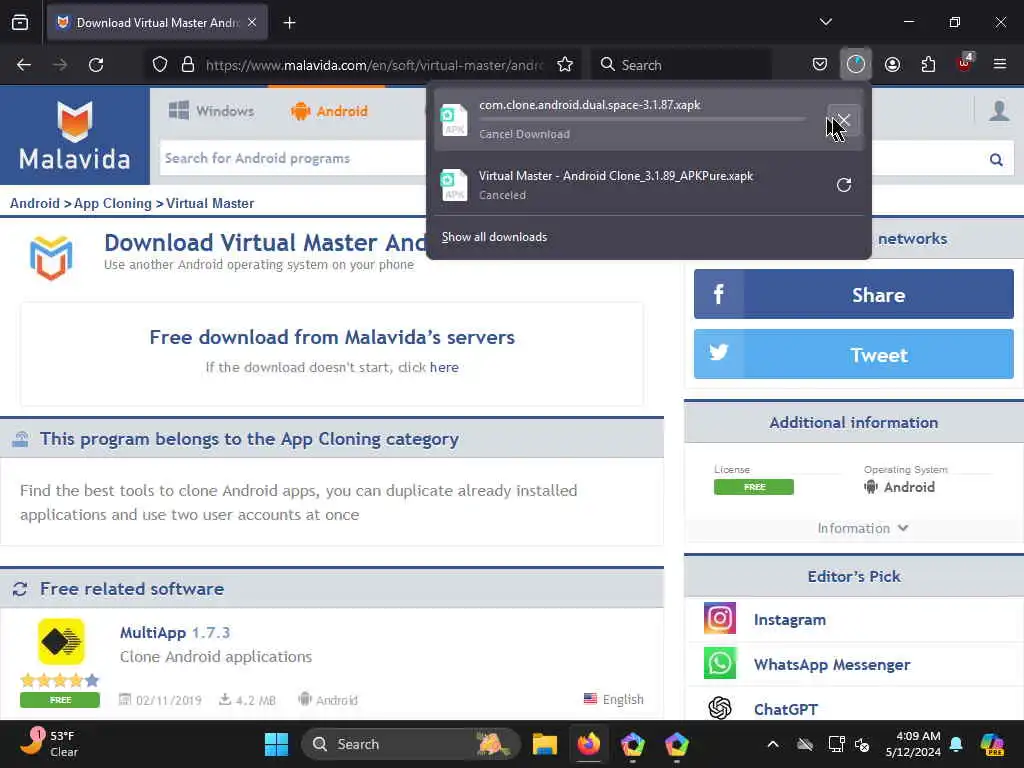Share on Facebook
The height and width of the screenshot is (768, 1024).
coord(854,295)
